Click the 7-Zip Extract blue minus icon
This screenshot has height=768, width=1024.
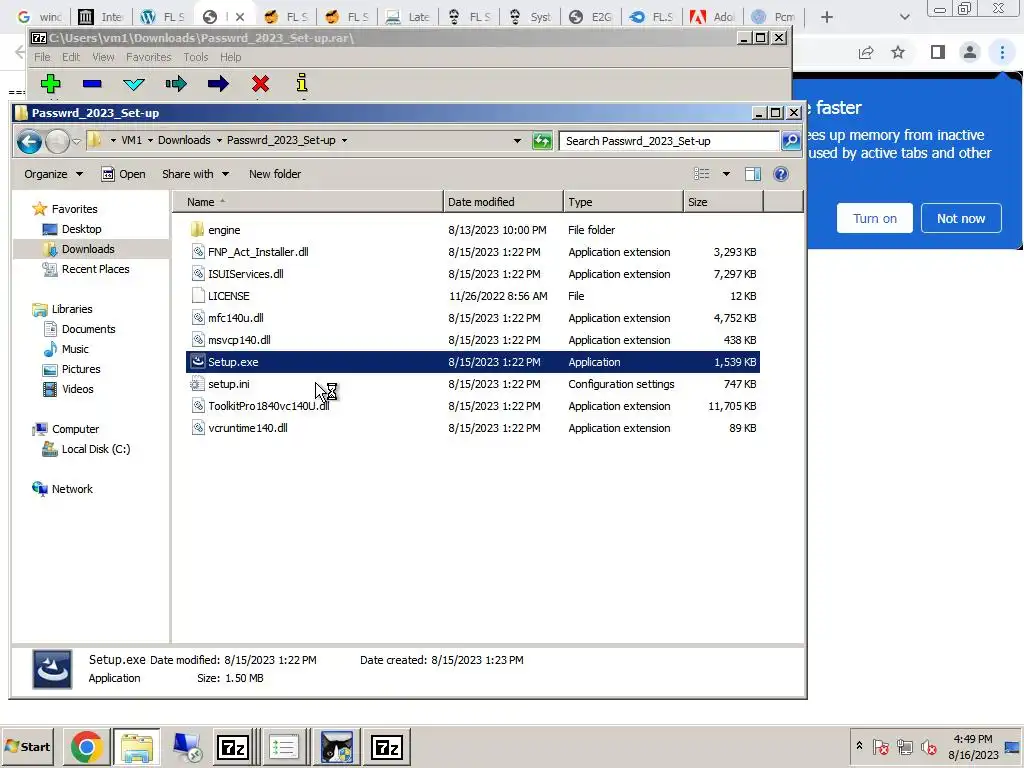[x=92, y=84]
